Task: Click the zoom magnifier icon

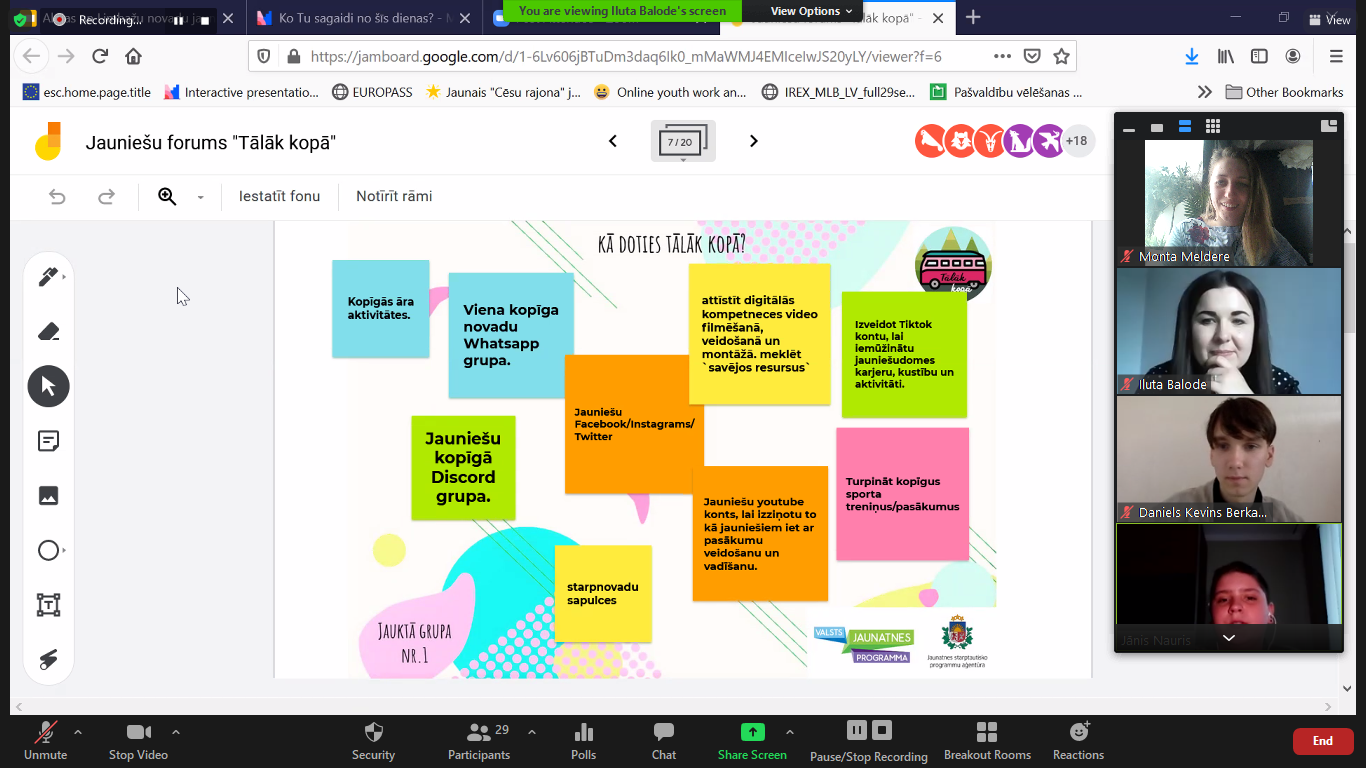Action: pos(167,197)
